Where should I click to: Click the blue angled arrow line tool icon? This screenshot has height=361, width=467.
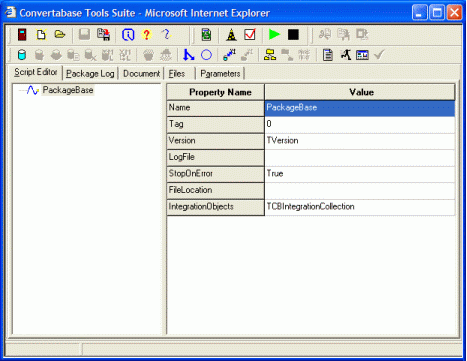pos(189,55)
